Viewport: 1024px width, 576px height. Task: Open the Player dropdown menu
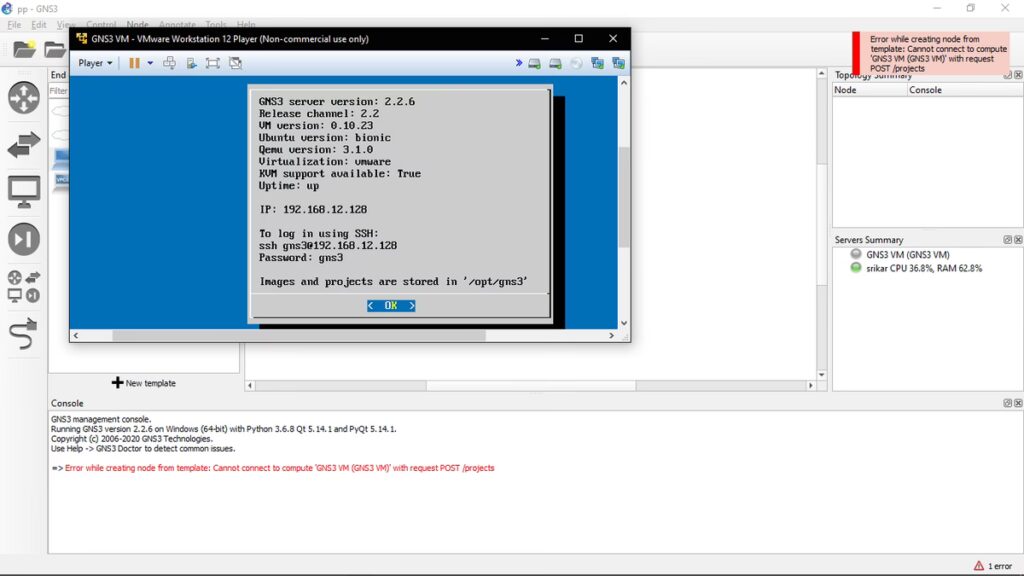[x=95, y=63]
